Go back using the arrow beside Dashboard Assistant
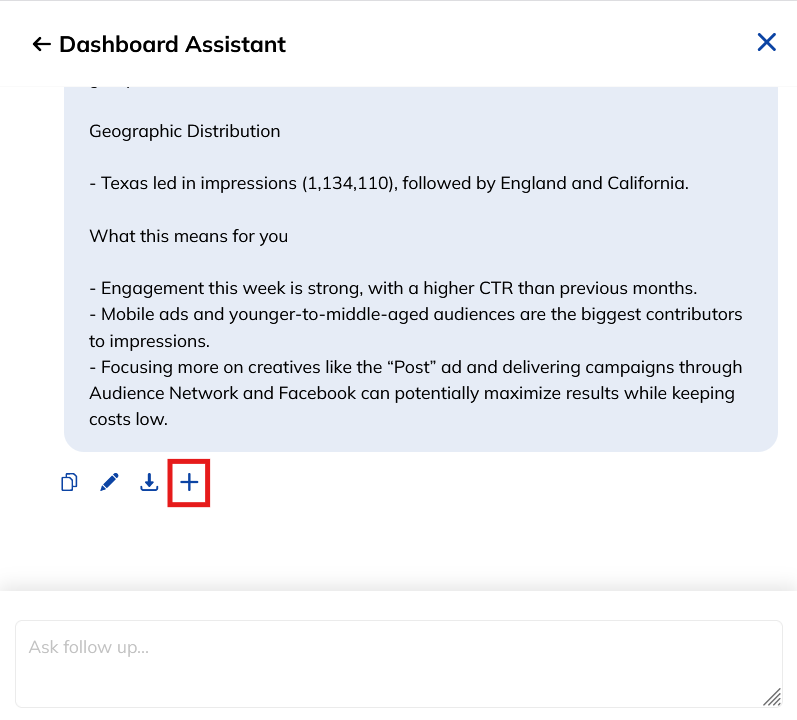The image size is (797, 720). coord(41,44)
